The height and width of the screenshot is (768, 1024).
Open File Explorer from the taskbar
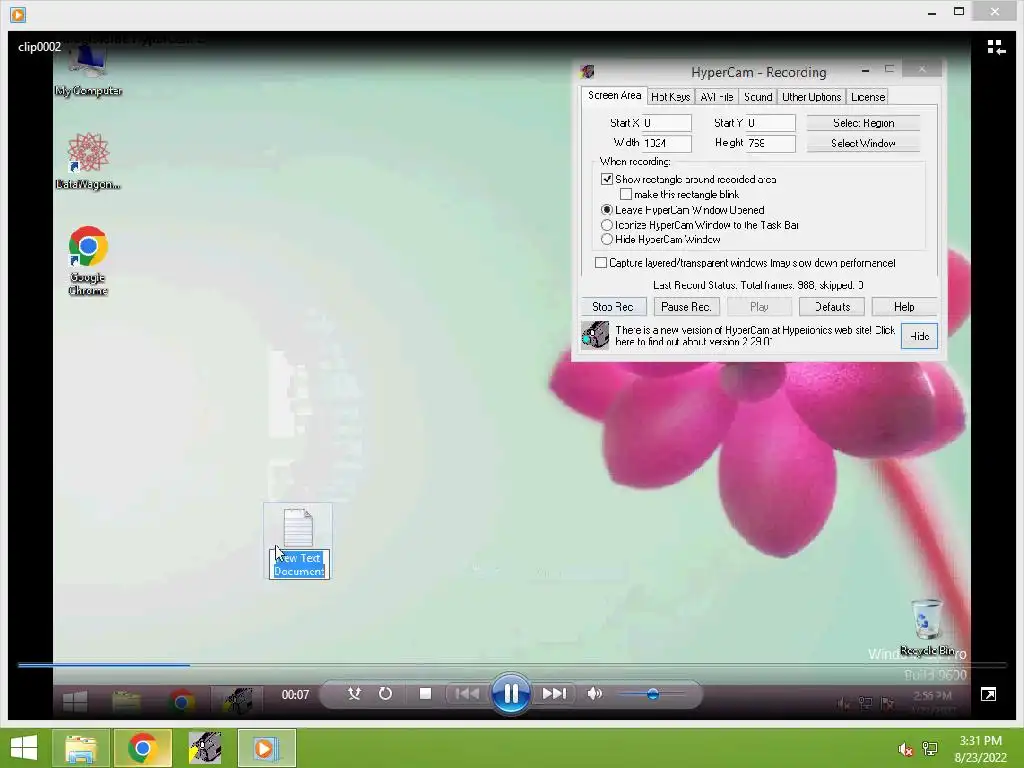pos(80,748)
